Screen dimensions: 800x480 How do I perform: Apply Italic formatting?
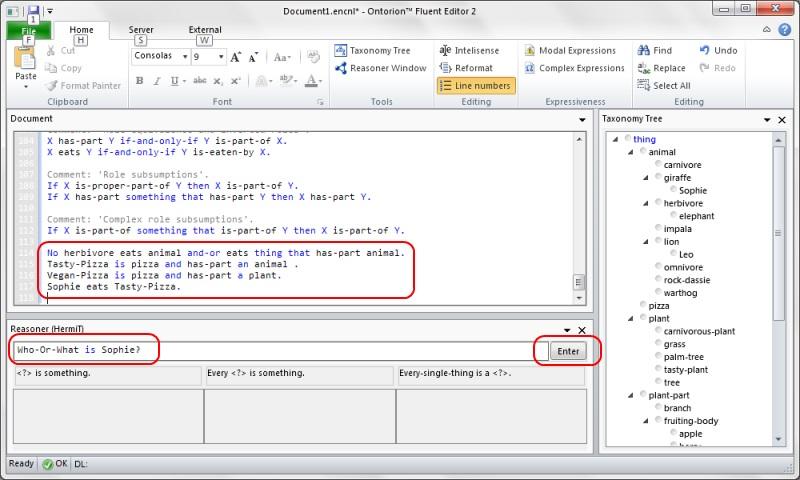tap(157, 81)
